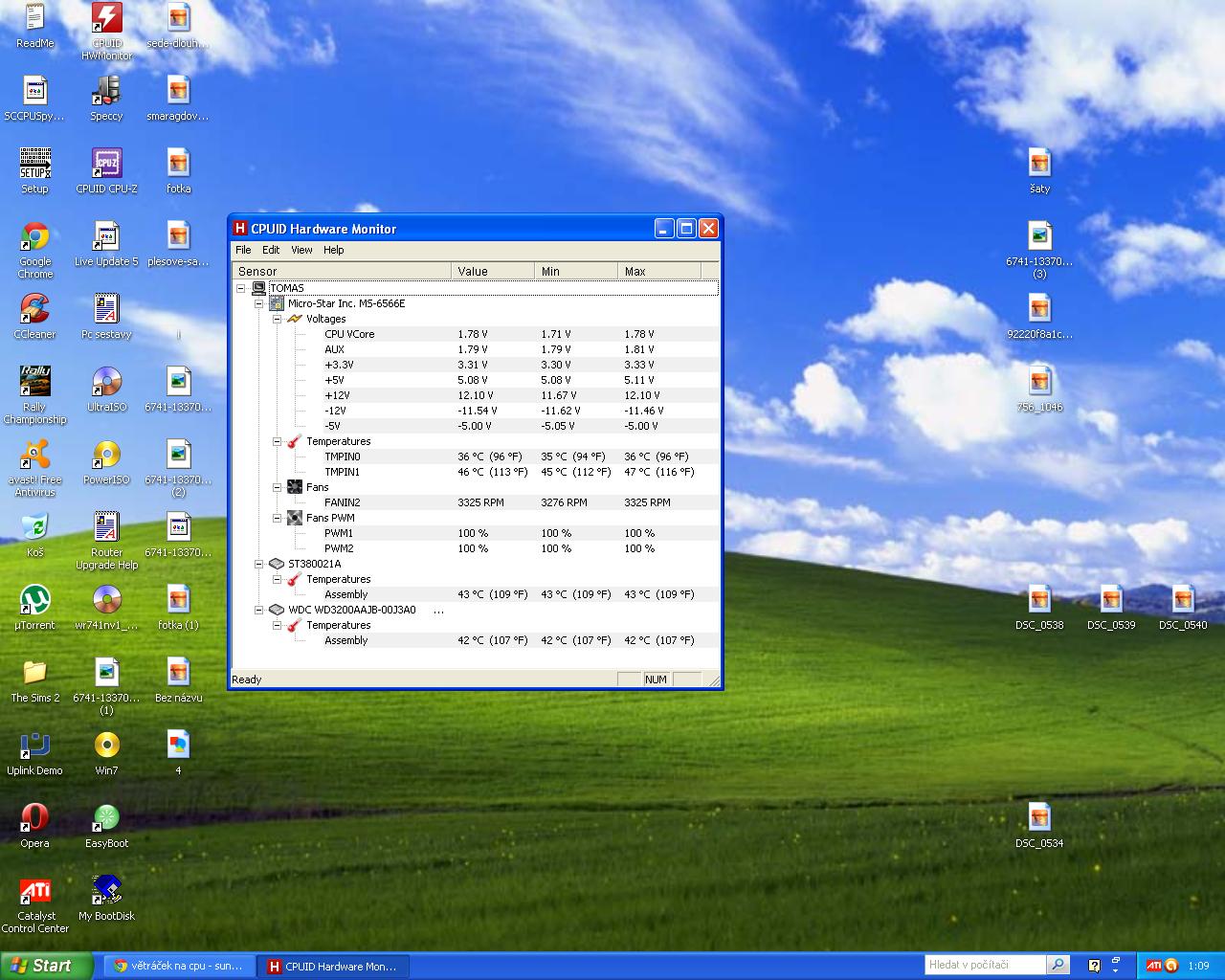Open the Help menu
This screenshot has width=1225, height=980.
(x=333, y=250)
